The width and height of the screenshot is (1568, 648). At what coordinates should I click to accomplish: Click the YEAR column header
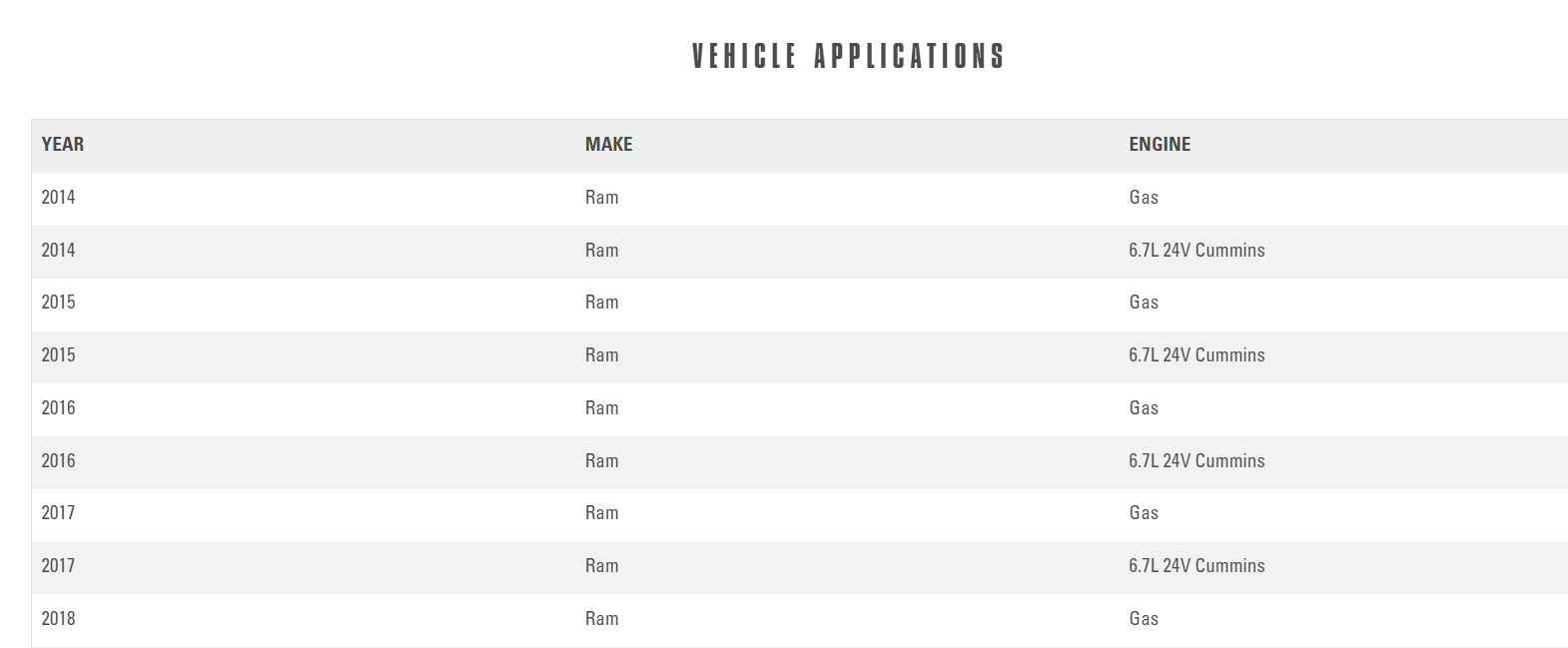pos(63,145)
